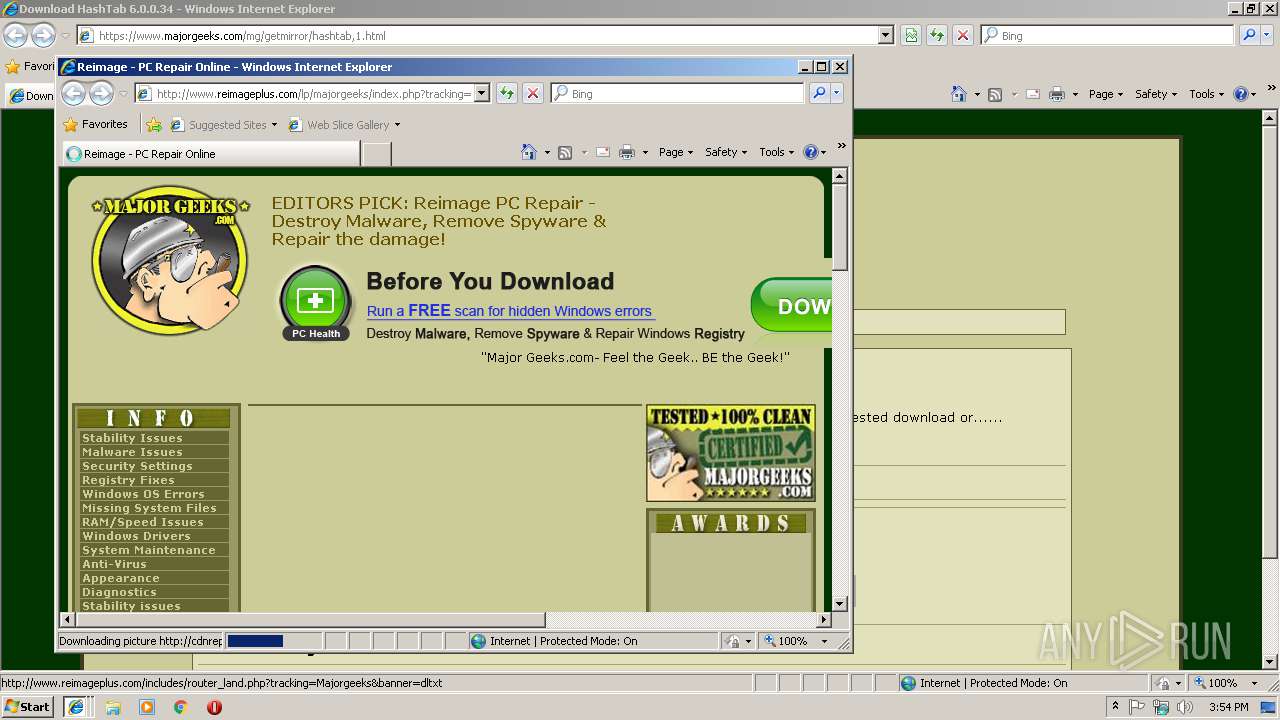Expand toolbar overflow chevron in popup
1280x720 pixels.
click(x=841, y=146)
